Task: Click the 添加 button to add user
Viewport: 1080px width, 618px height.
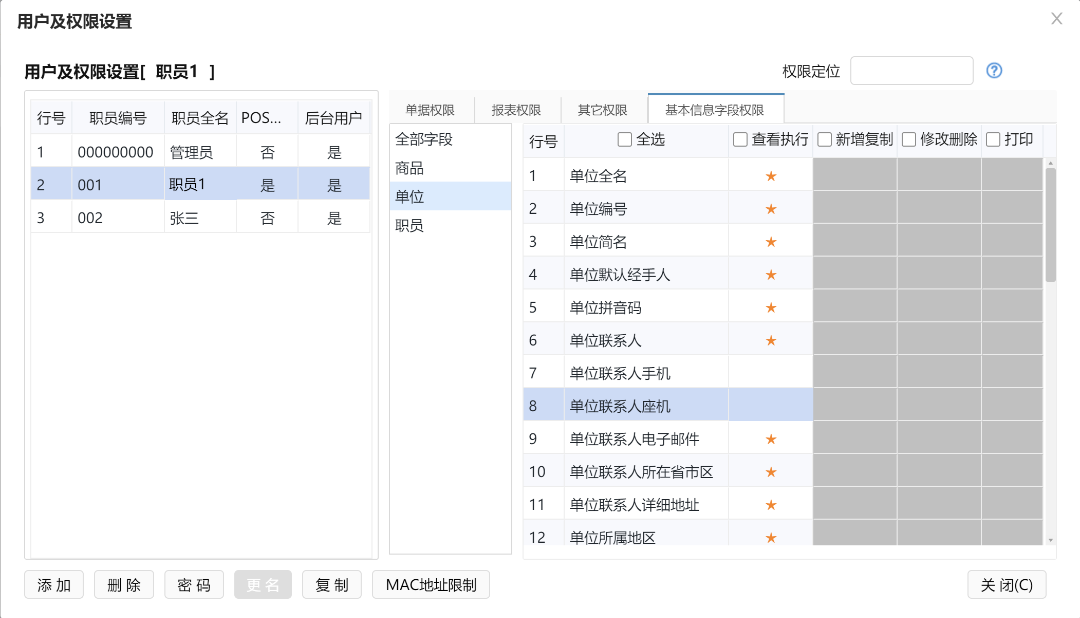Action: click(53, 585)
